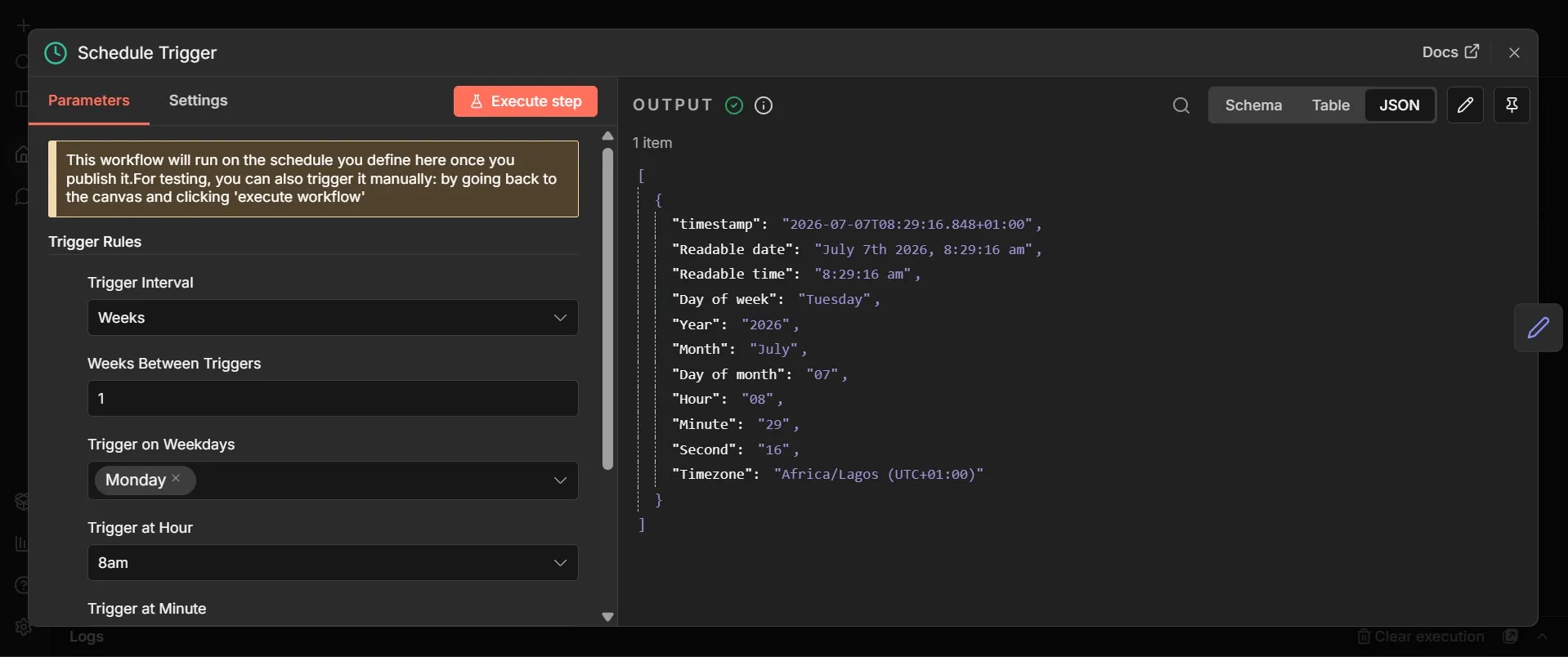Click the parameters scrollbar down arrow

coord(607,617)
